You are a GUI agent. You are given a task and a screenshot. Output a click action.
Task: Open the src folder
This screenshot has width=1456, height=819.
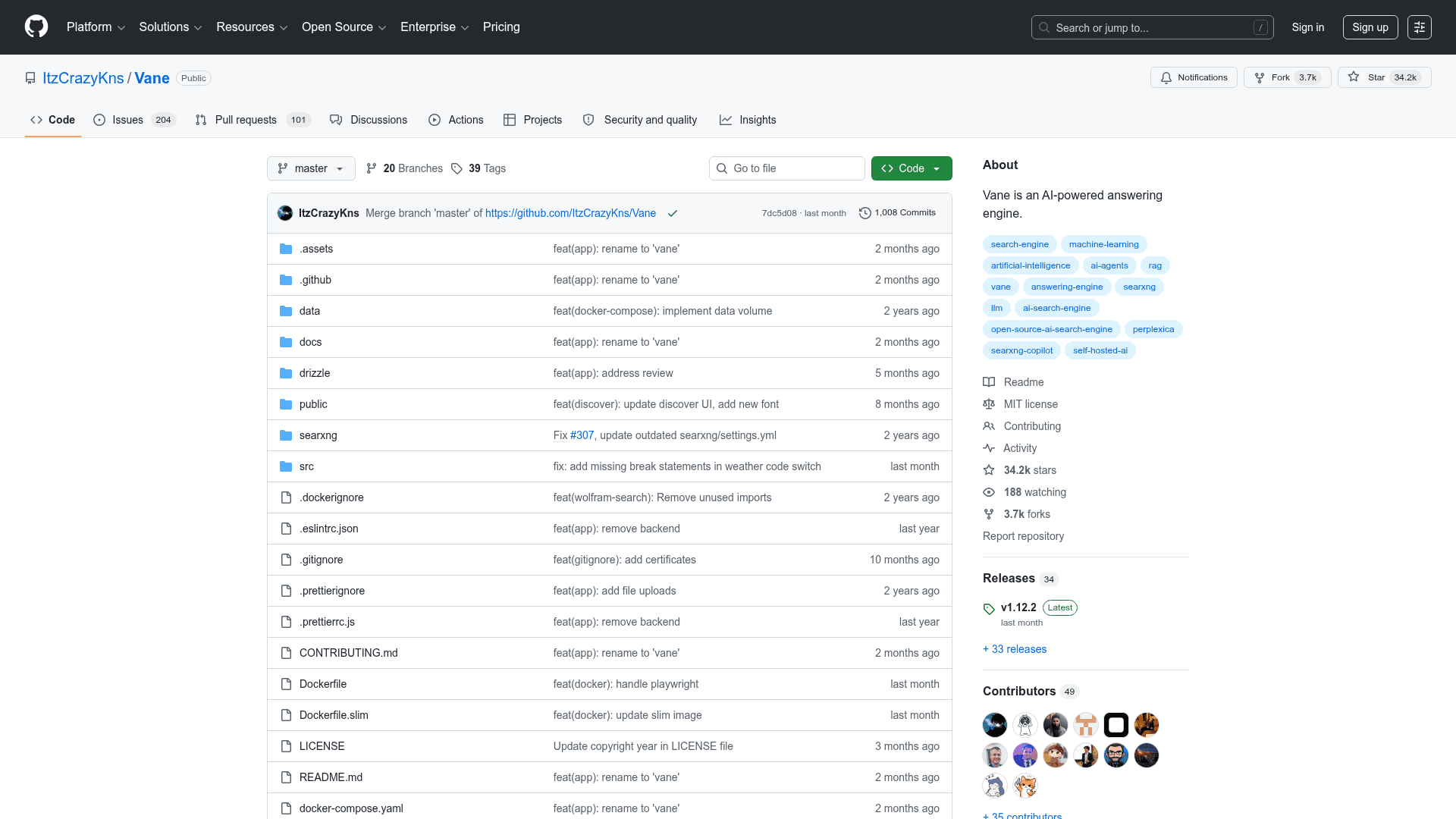click(x=306, y=466)
